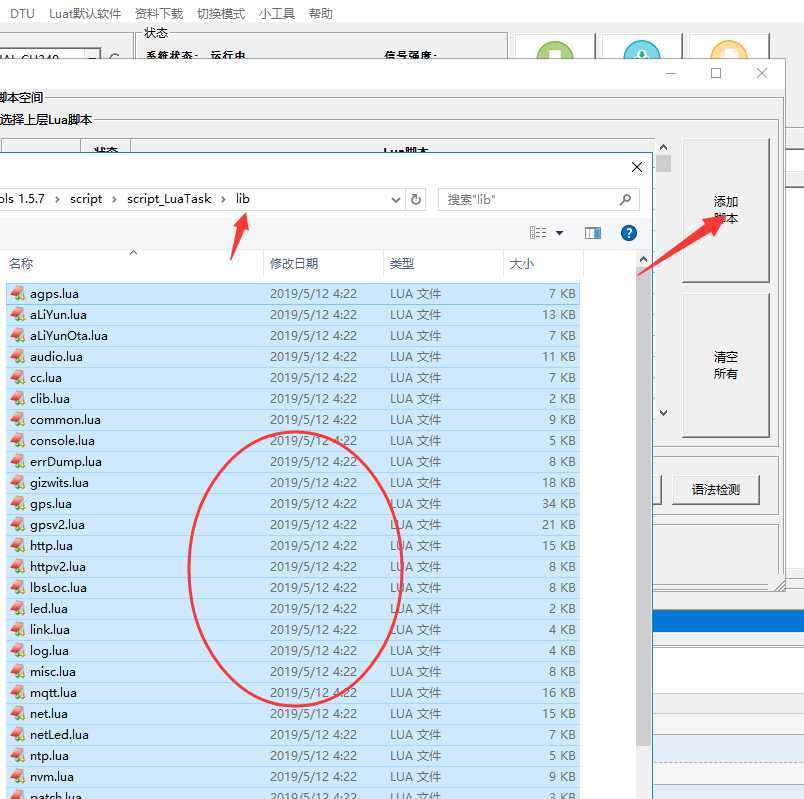
Task: Expand the chevron after script_LuaTask breadcrumb
Action: pyautogui.click(x=223, y=199)
